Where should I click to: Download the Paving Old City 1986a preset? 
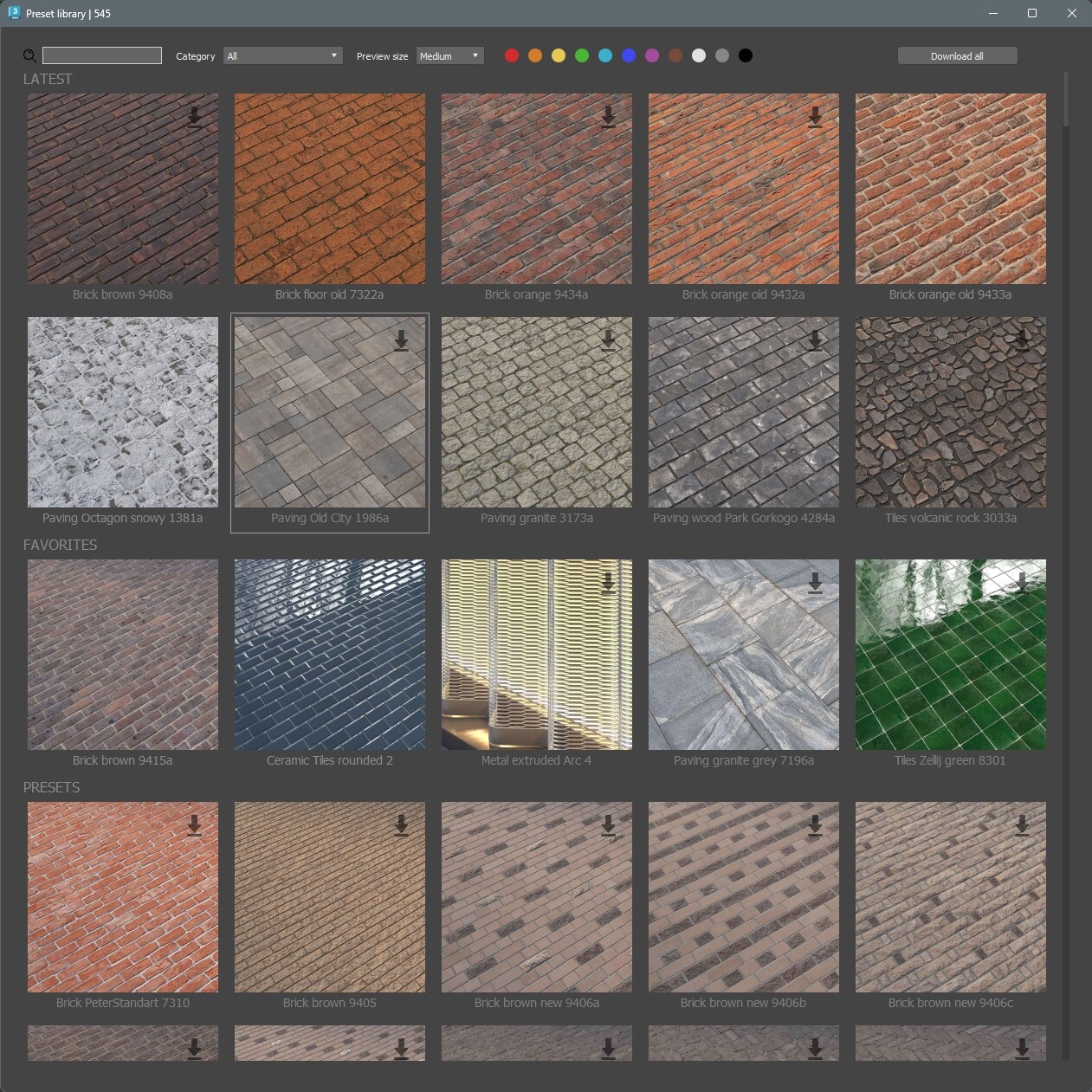[402, 340]
